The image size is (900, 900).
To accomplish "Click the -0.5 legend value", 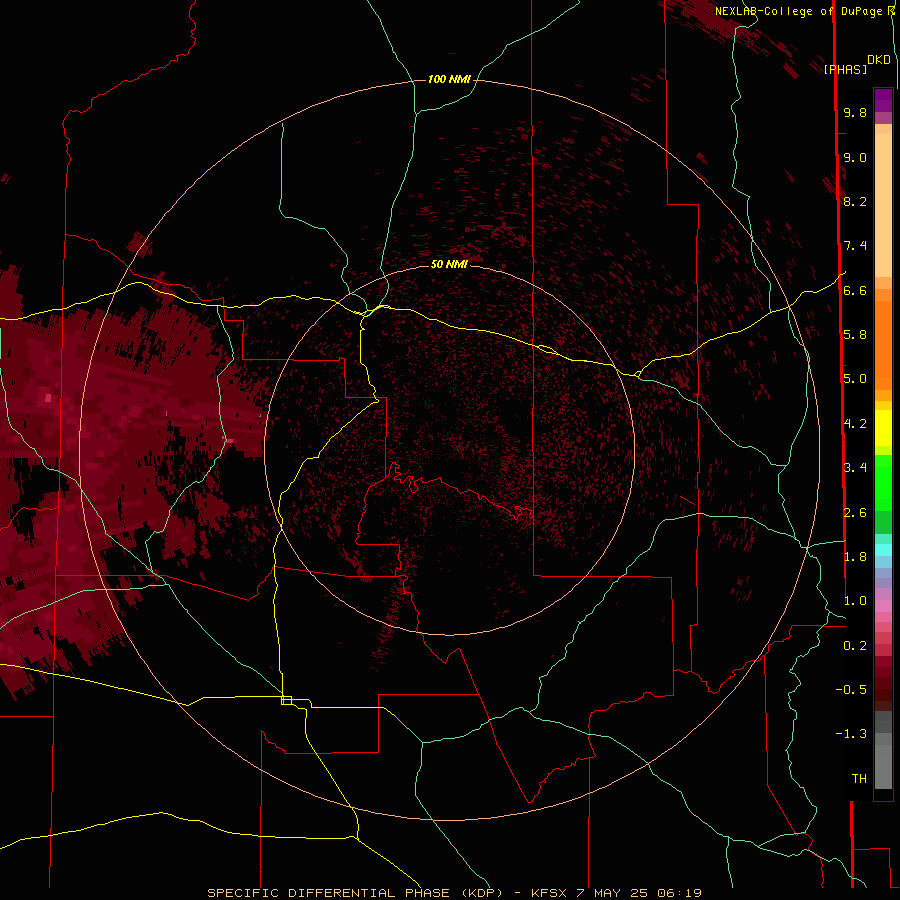I will pos(851,689).
